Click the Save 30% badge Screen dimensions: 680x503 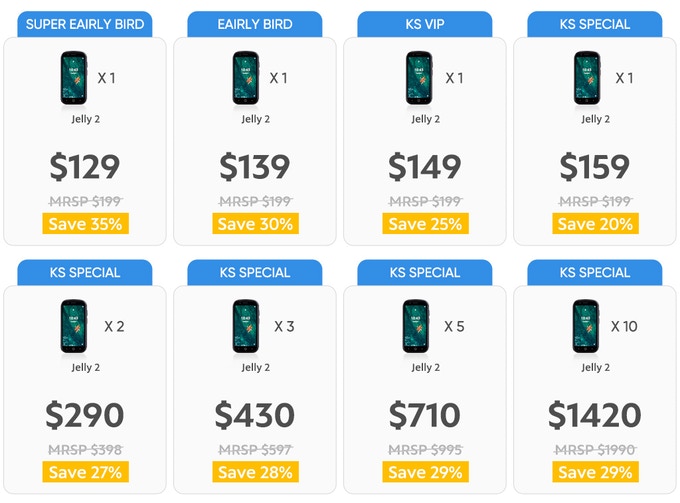(x=255, y=224)
